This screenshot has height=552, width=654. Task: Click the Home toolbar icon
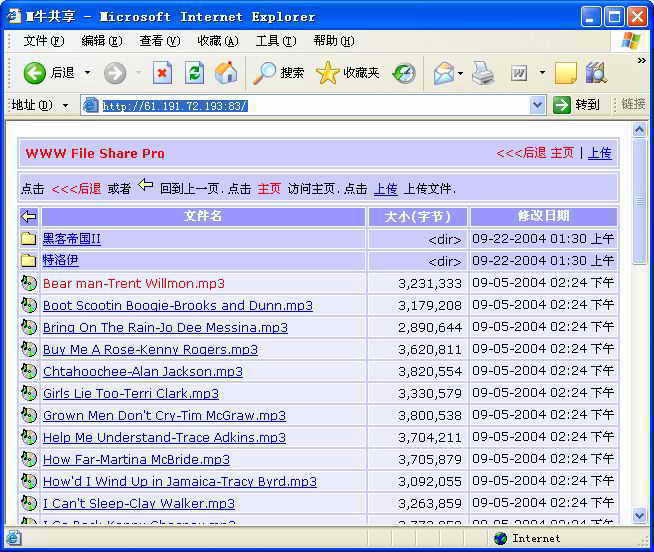(227, 72)
